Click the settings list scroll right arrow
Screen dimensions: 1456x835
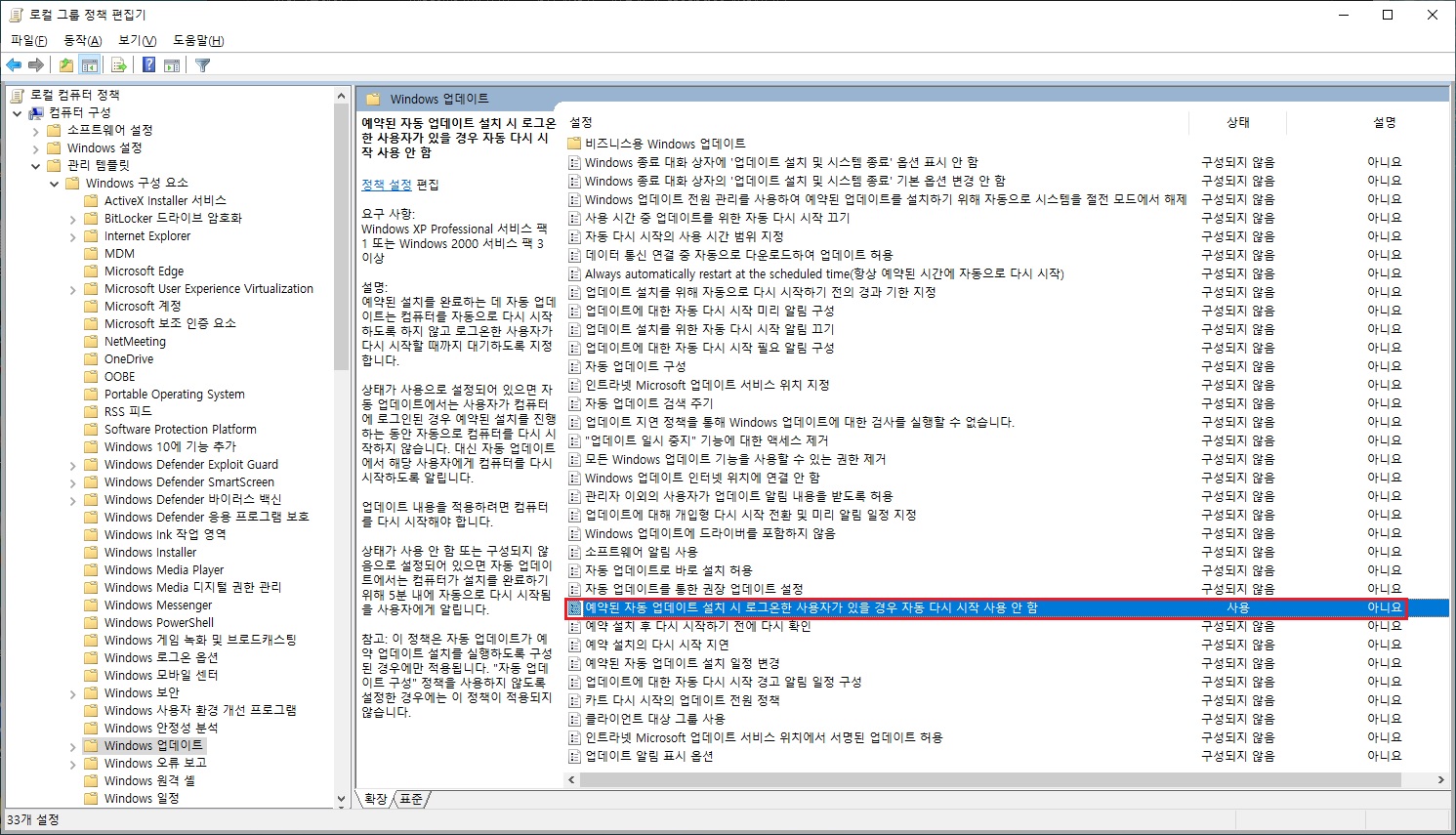tap(1440, 779)
